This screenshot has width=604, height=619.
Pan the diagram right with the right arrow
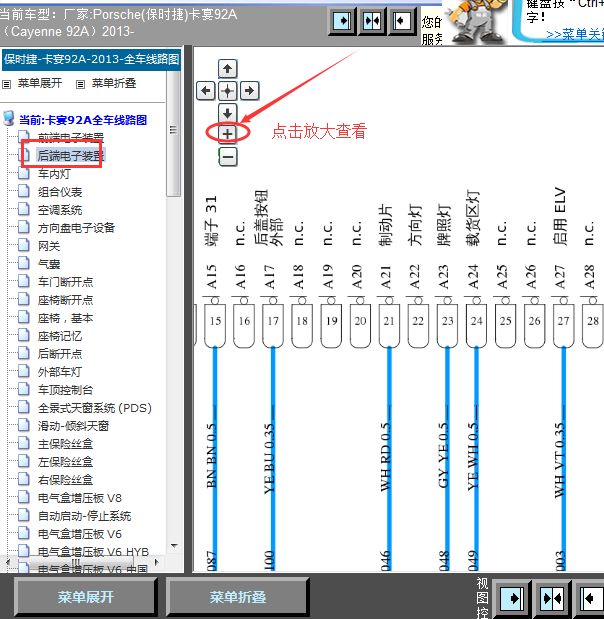point(249,91)
